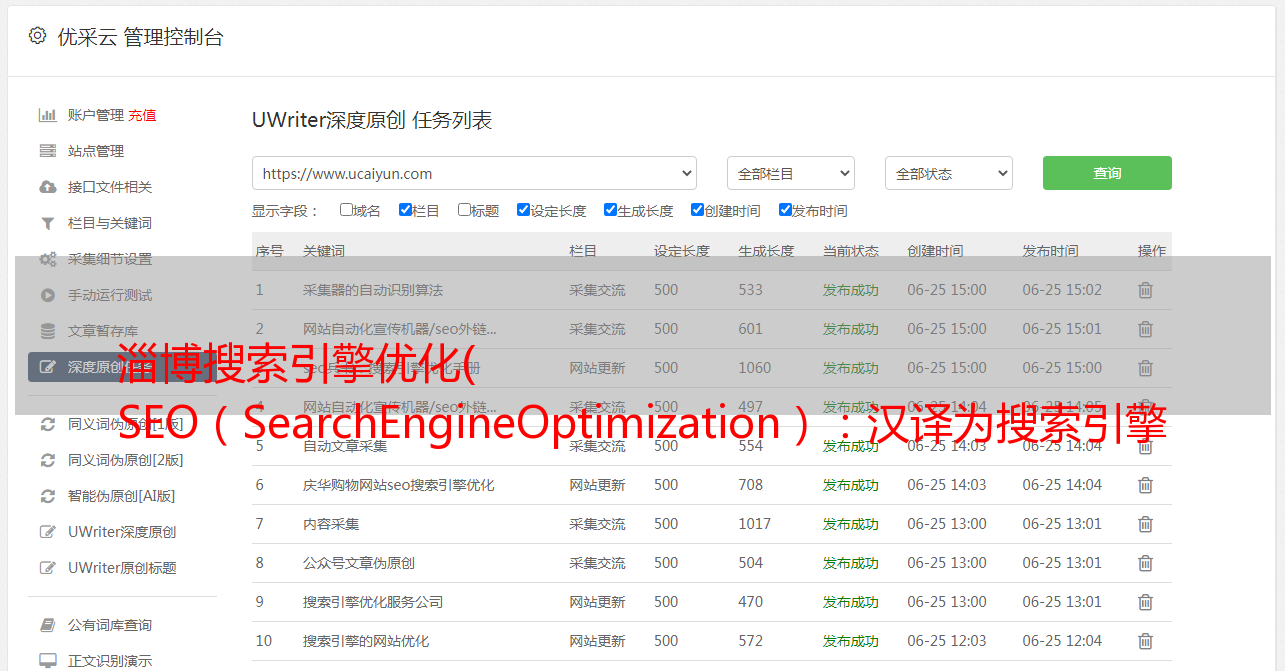Open 智能伪原创[AI版] menu item
Screen dimensions: 1285x671
[x=122, y=496]
